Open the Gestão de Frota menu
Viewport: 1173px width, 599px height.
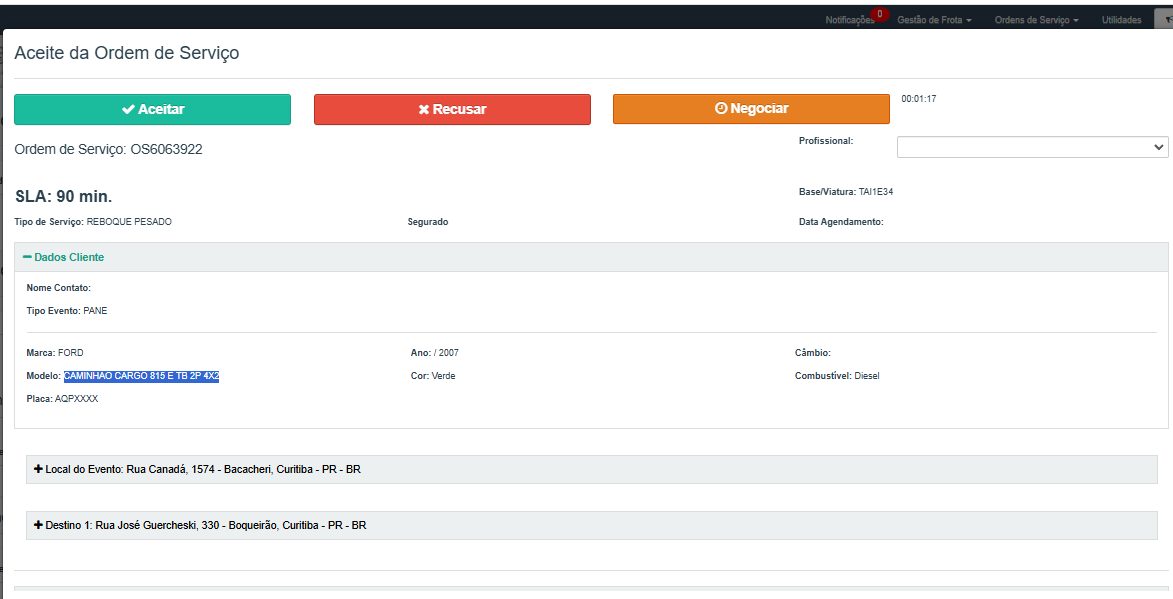[x=934, y=20]
